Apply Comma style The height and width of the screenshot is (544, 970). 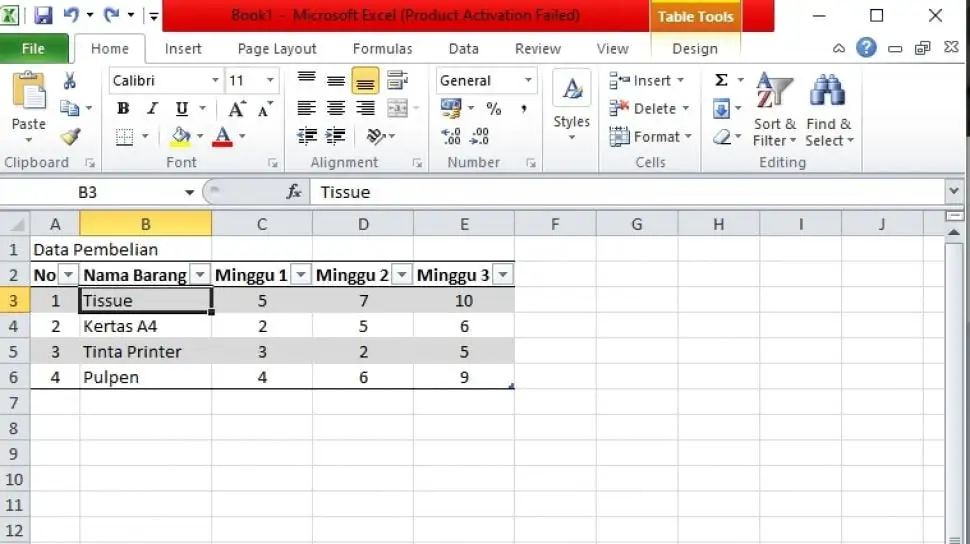click(x=523, y=109)
